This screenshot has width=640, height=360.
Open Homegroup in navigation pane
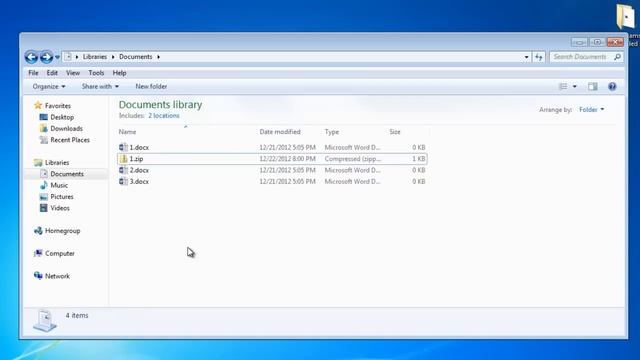click(x=62, y=231)
